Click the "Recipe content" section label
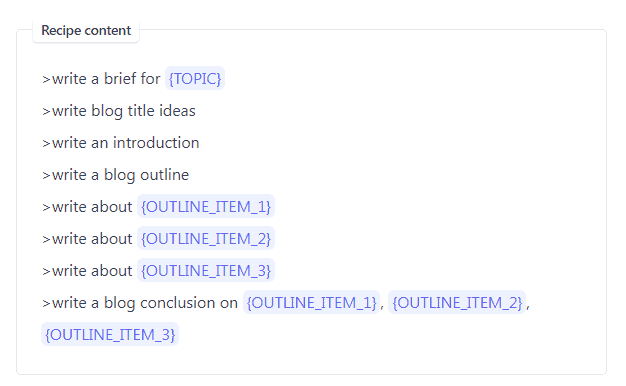The height and width of the screenshot is (386, 626). [x=86, y=30]
